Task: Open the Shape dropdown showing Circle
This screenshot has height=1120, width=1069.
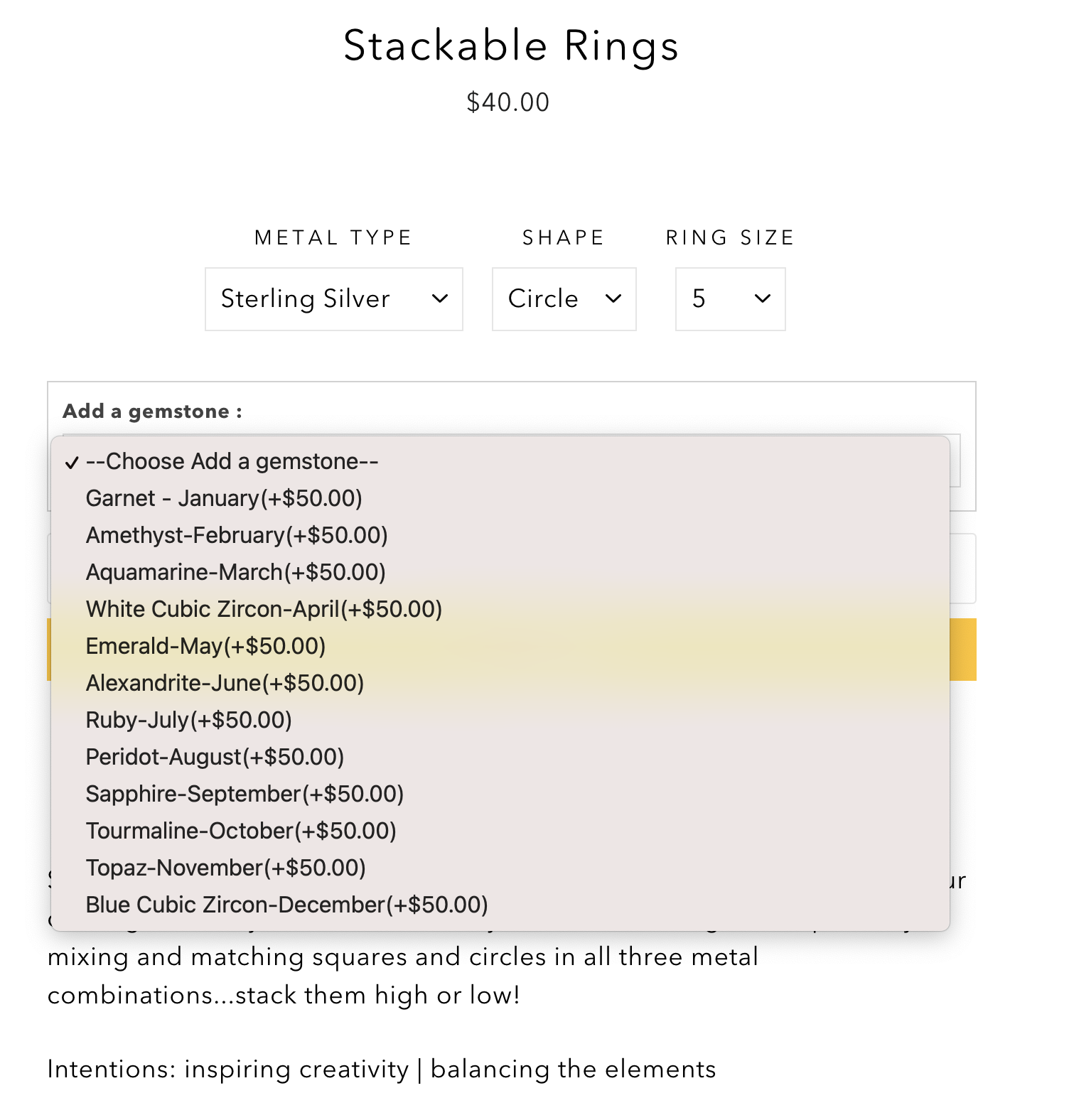Action: 564,299
